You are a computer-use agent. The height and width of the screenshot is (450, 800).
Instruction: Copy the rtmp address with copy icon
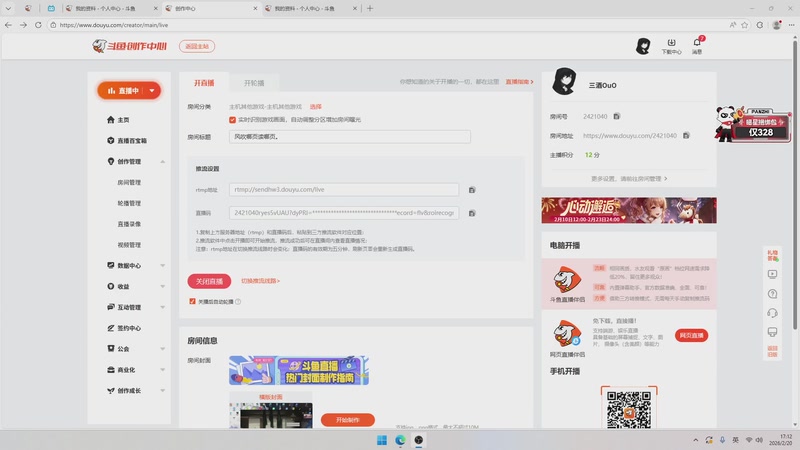pos(472,190)
